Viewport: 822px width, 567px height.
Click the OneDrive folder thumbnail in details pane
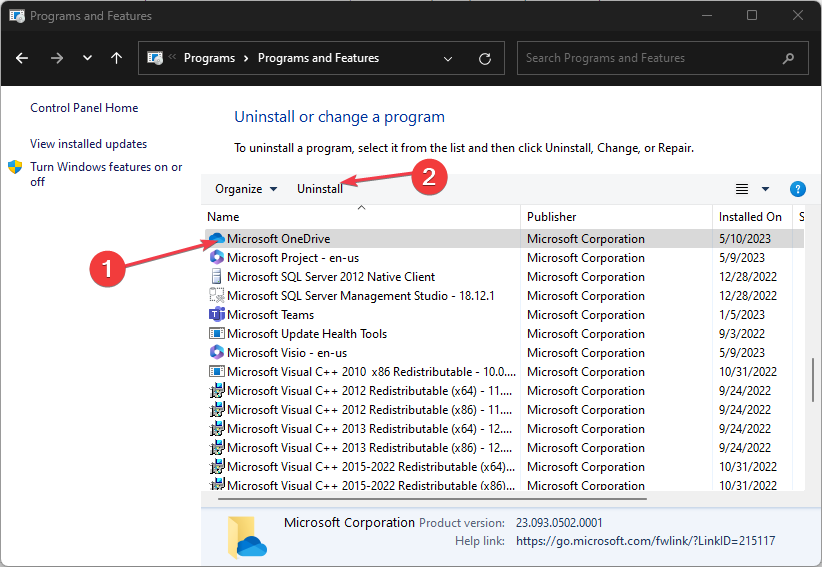[247, 537]
